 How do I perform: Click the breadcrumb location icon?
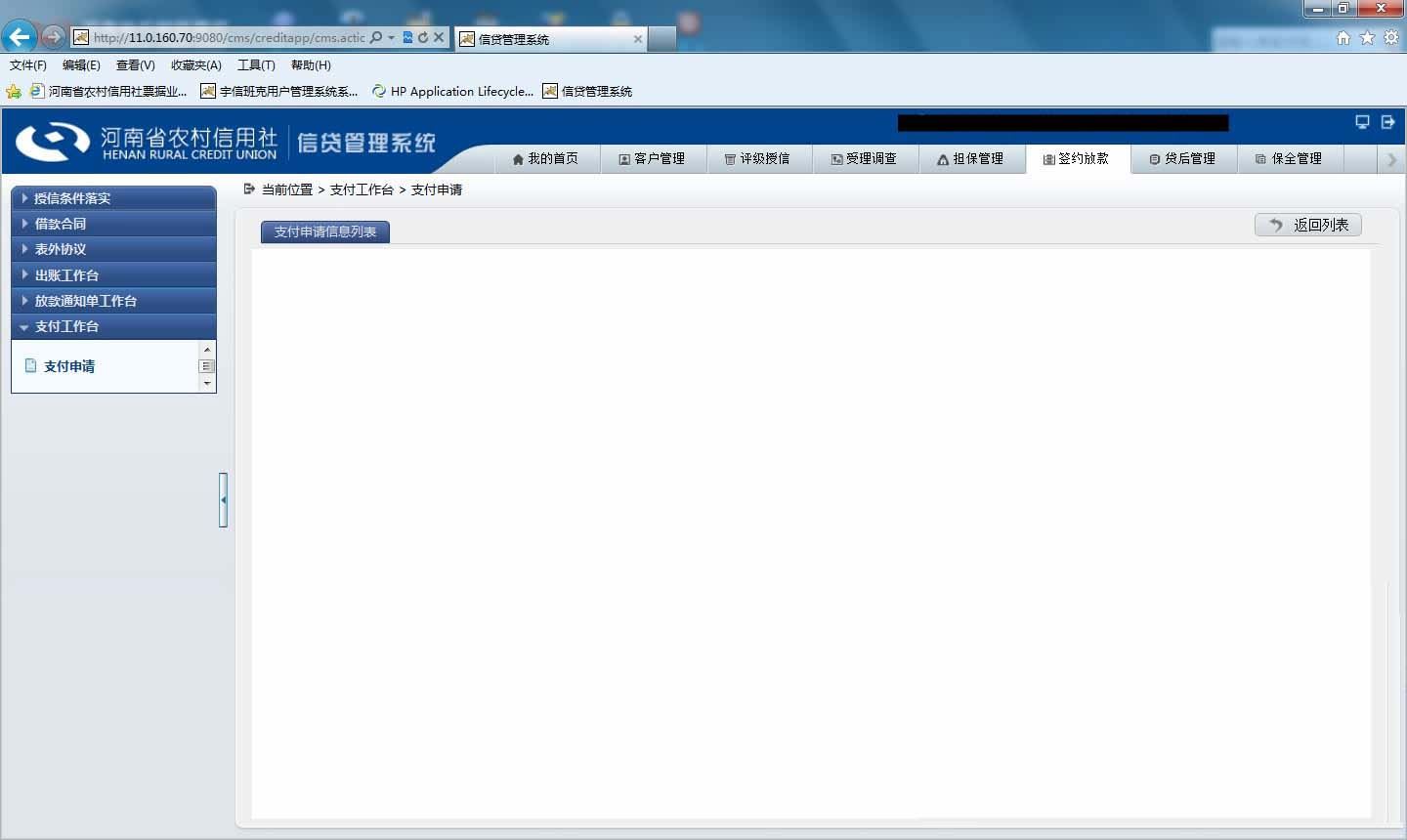[249, 189]
